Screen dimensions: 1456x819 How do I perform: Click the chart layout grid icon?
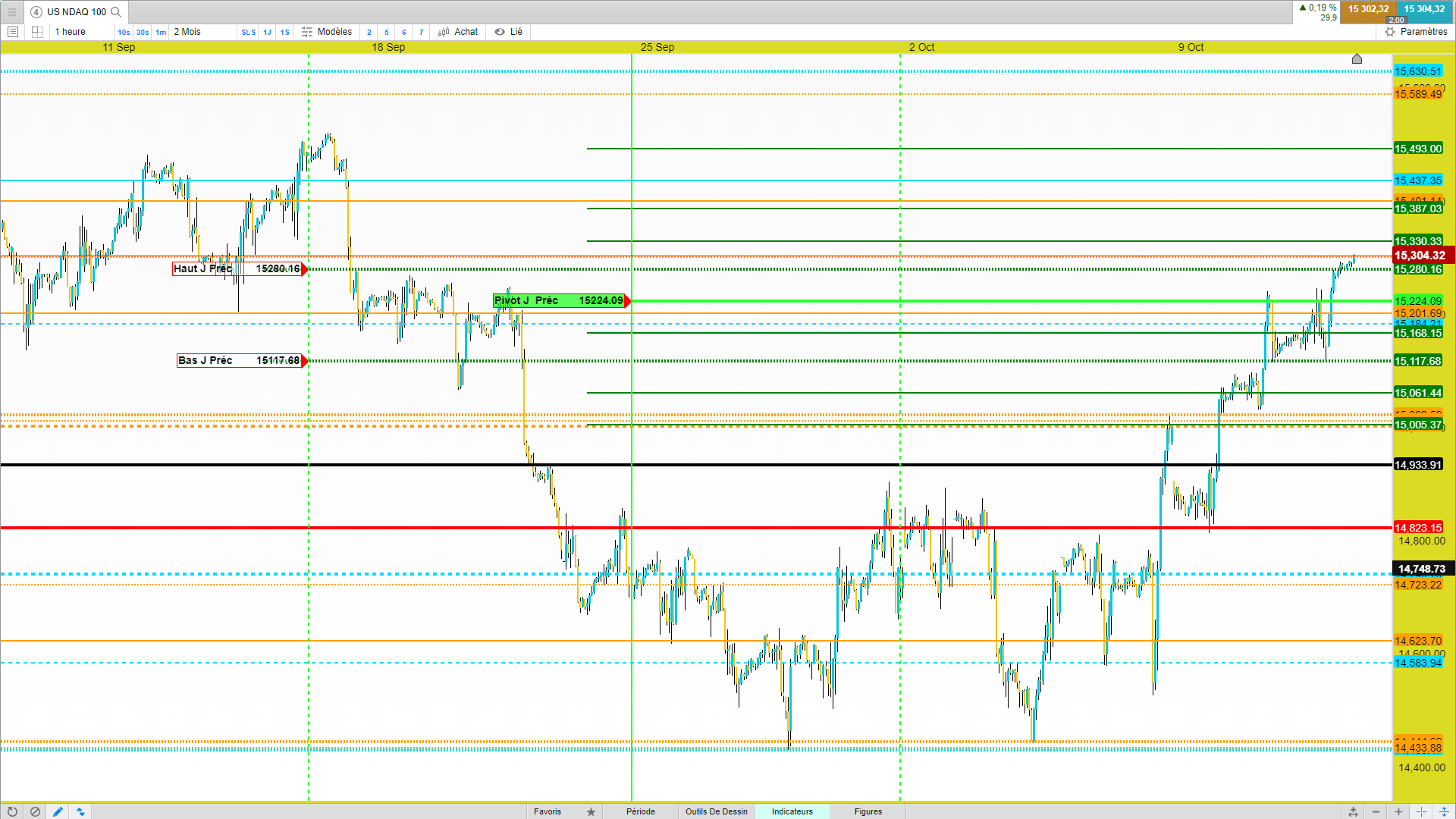tap(37, 32)
